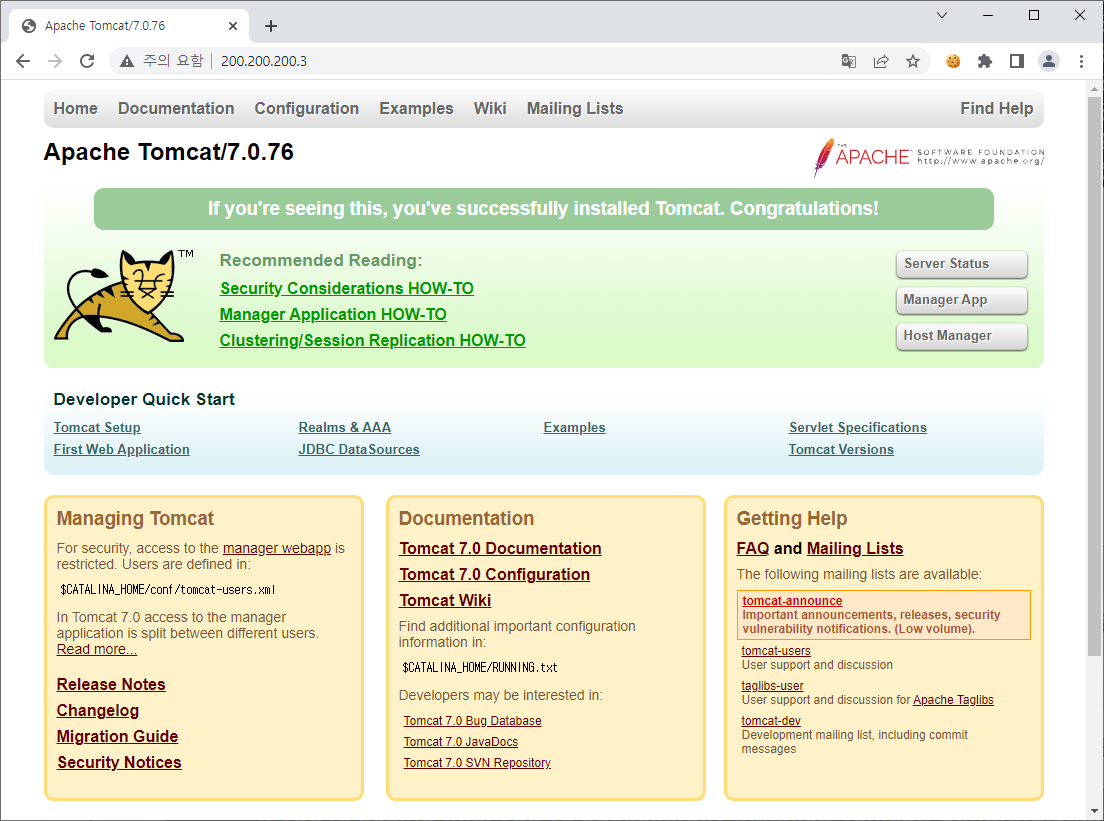Open the tomcat-dev mailing list link

(771, 721)
